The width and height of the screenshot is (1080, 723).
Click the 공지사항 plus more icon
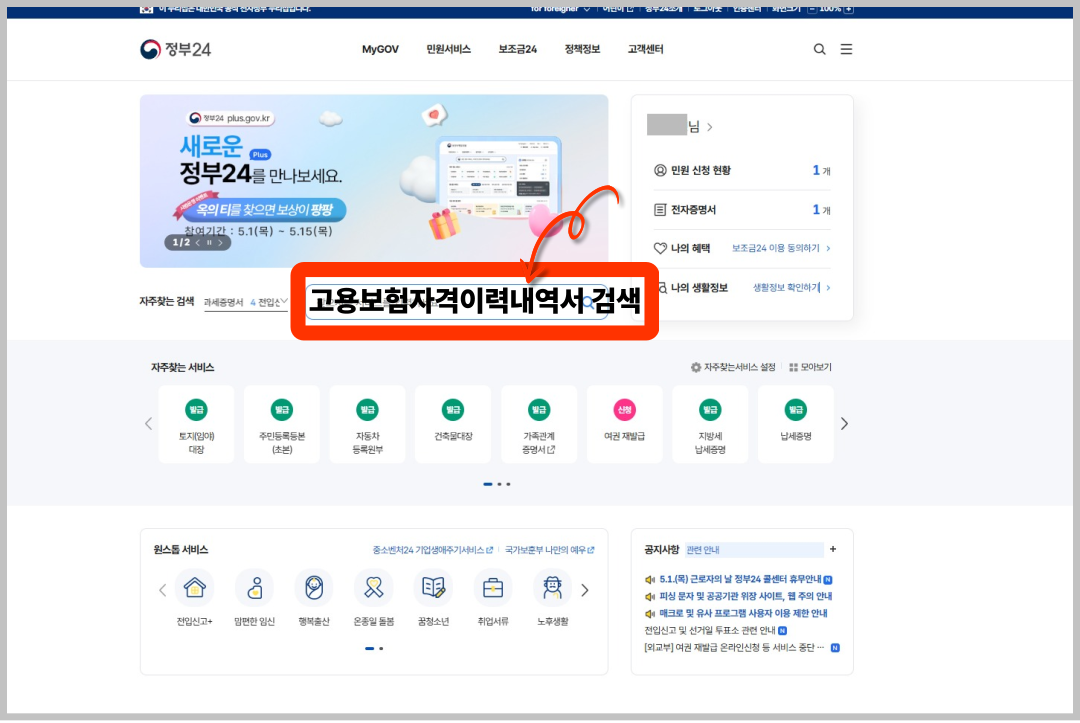833,549
